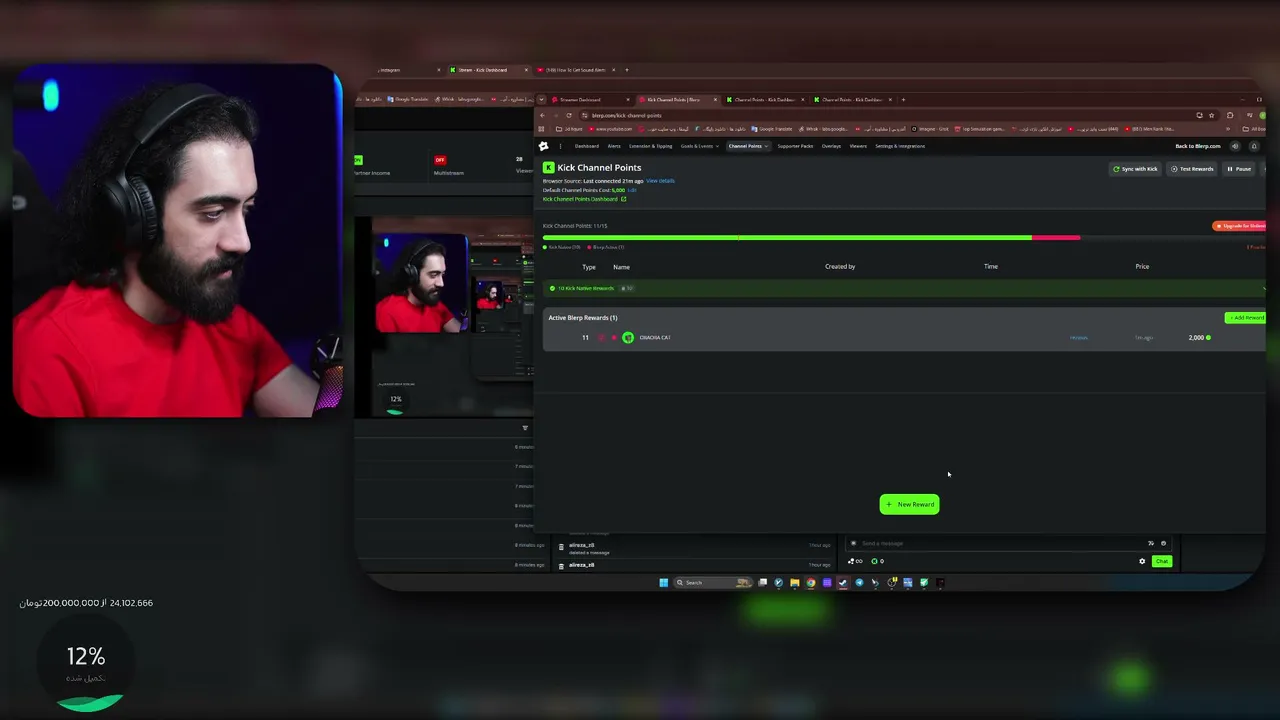Click the Upgrade for Unlimited button

point(1240,226)
